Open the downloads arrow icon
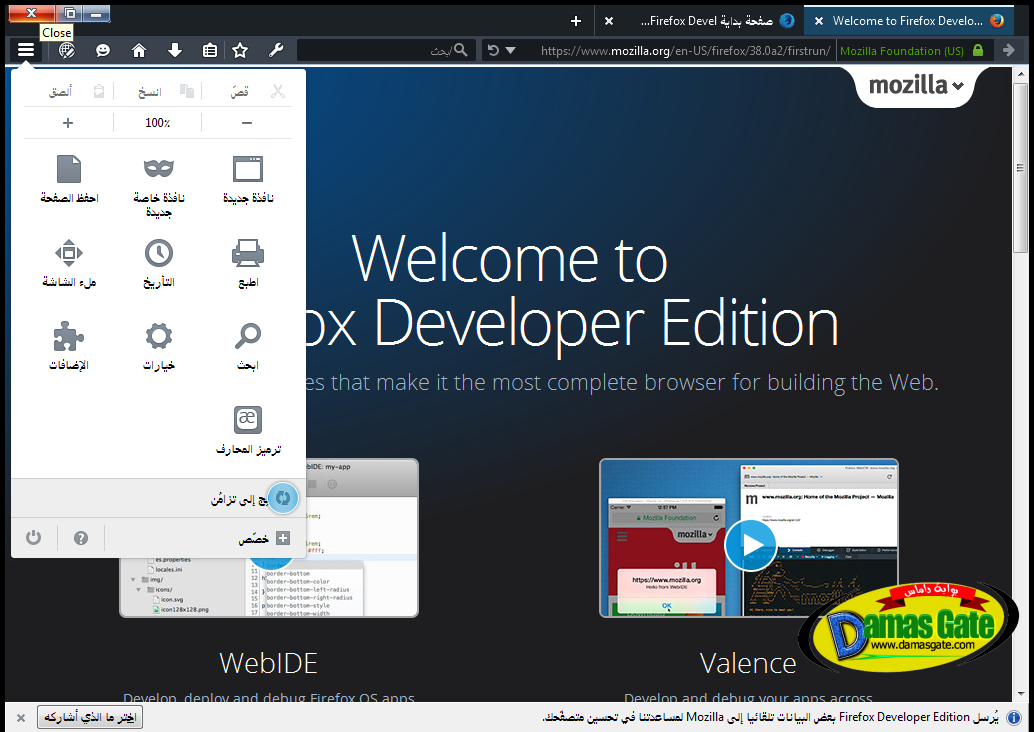Image resolution: width=1034 pixels, height=732 pixels. [x=175, y=50]
